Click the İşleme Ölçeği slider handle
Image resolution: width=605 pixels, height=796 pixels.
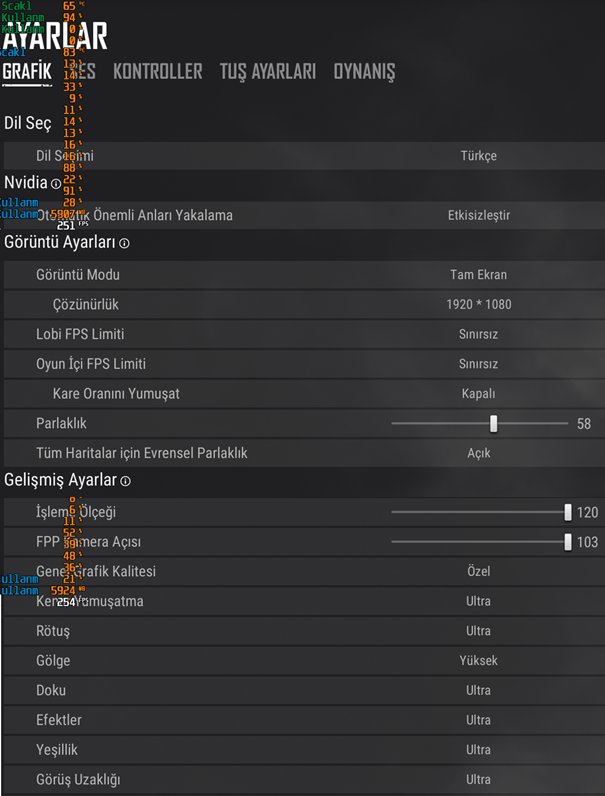tap(568, 513)
